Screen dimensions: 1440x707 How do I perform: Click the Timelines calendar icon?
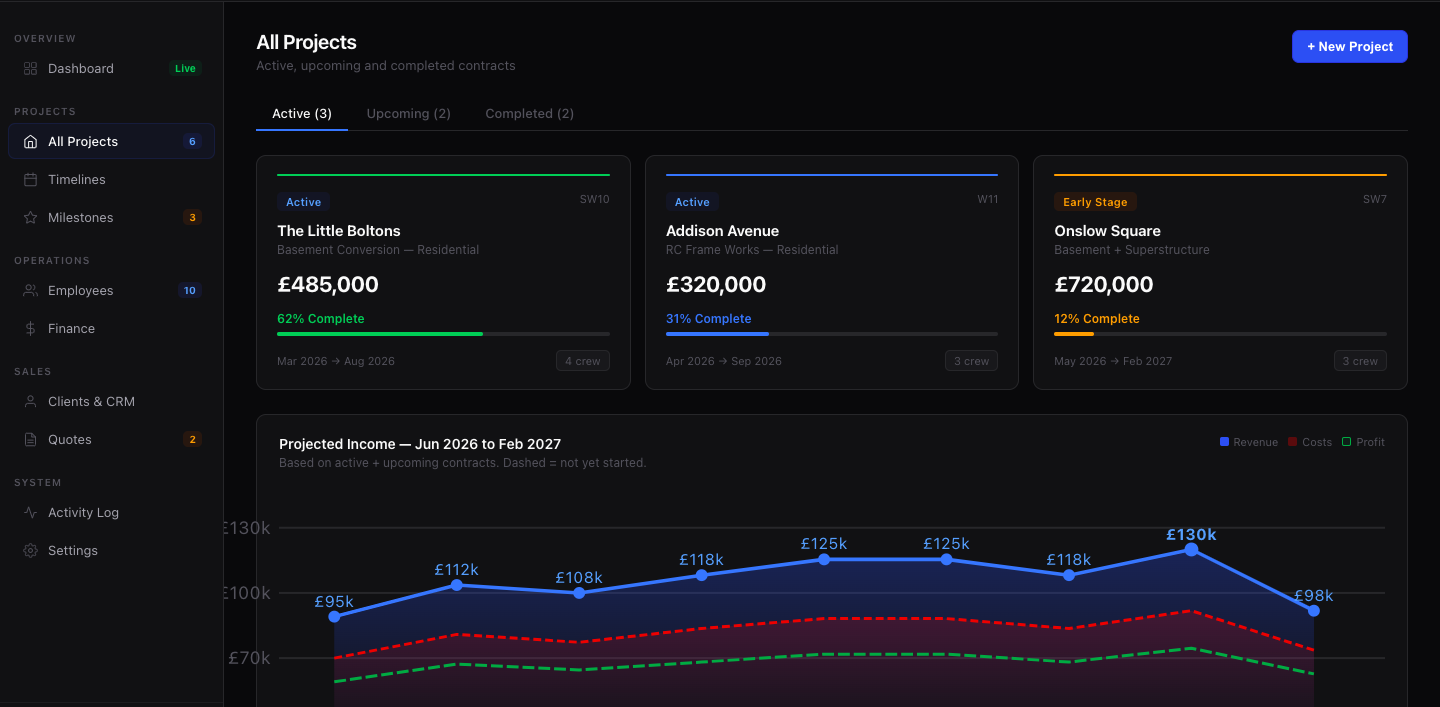click(x=30, y=180)
